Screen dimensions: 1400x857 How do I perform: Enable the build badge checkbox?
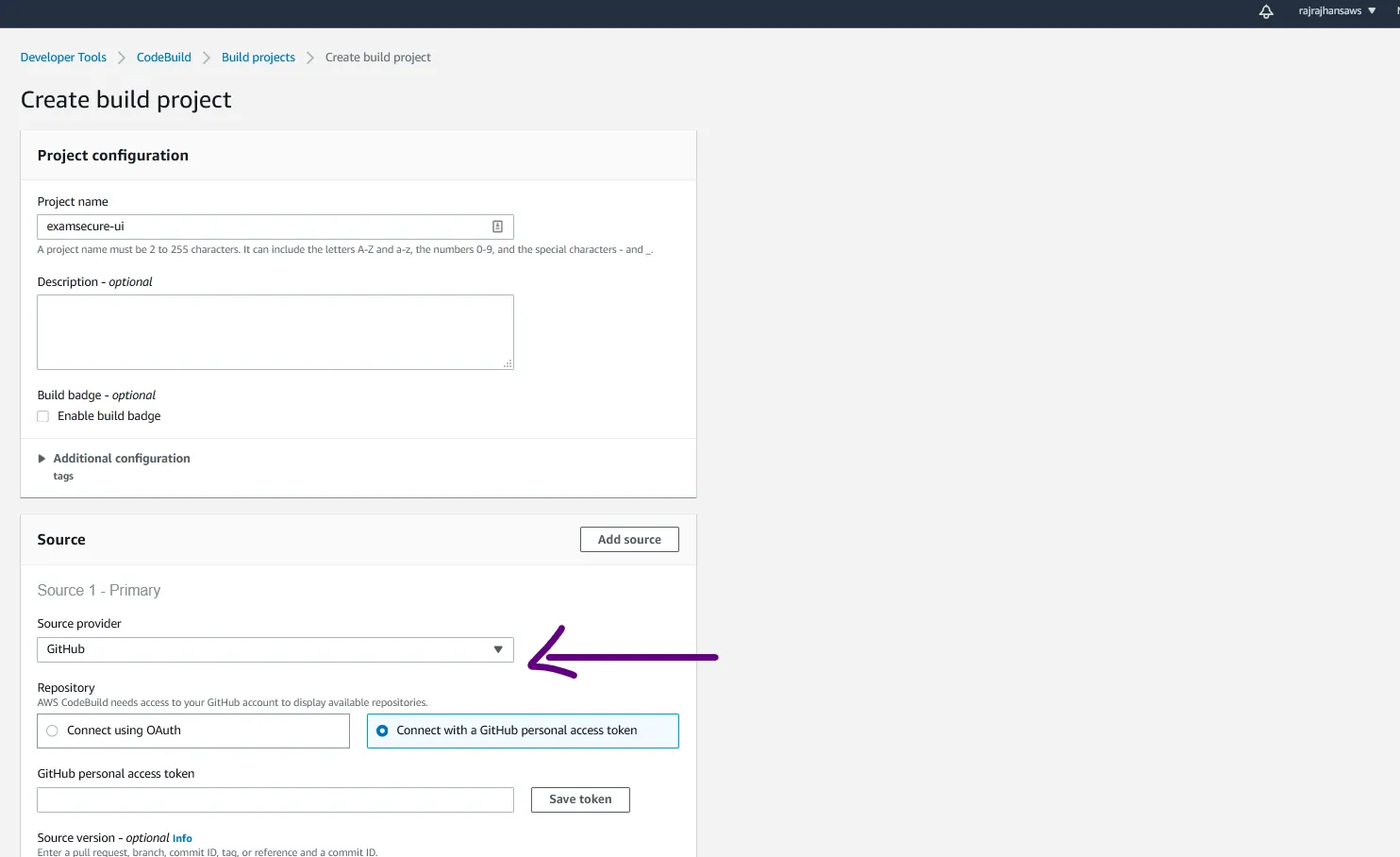pos(42,415)
